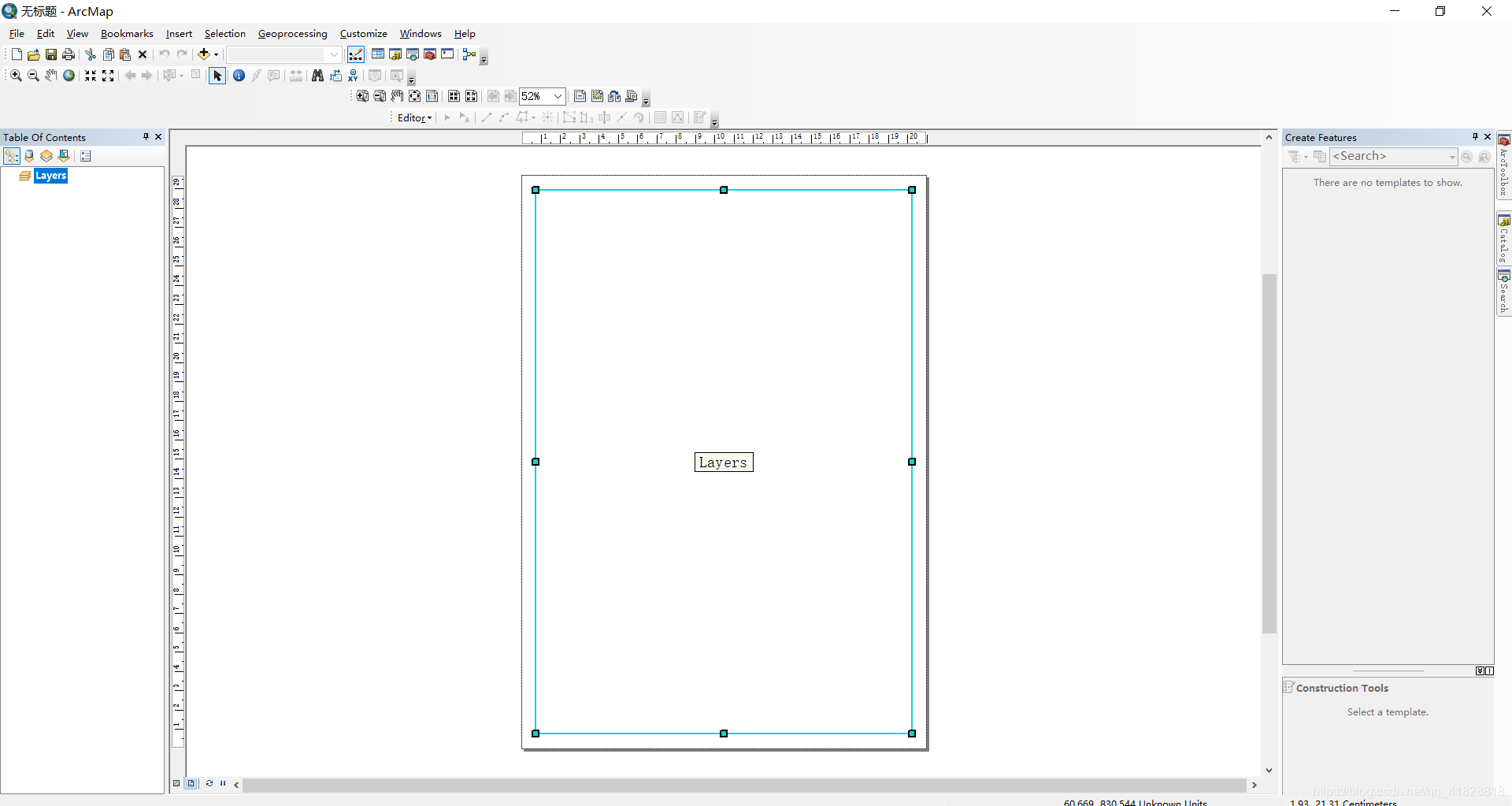This screenshot has height=806, width=1512.
Task: Open the Catalog window icon in toolbar
Action: (x=395, y=54)
